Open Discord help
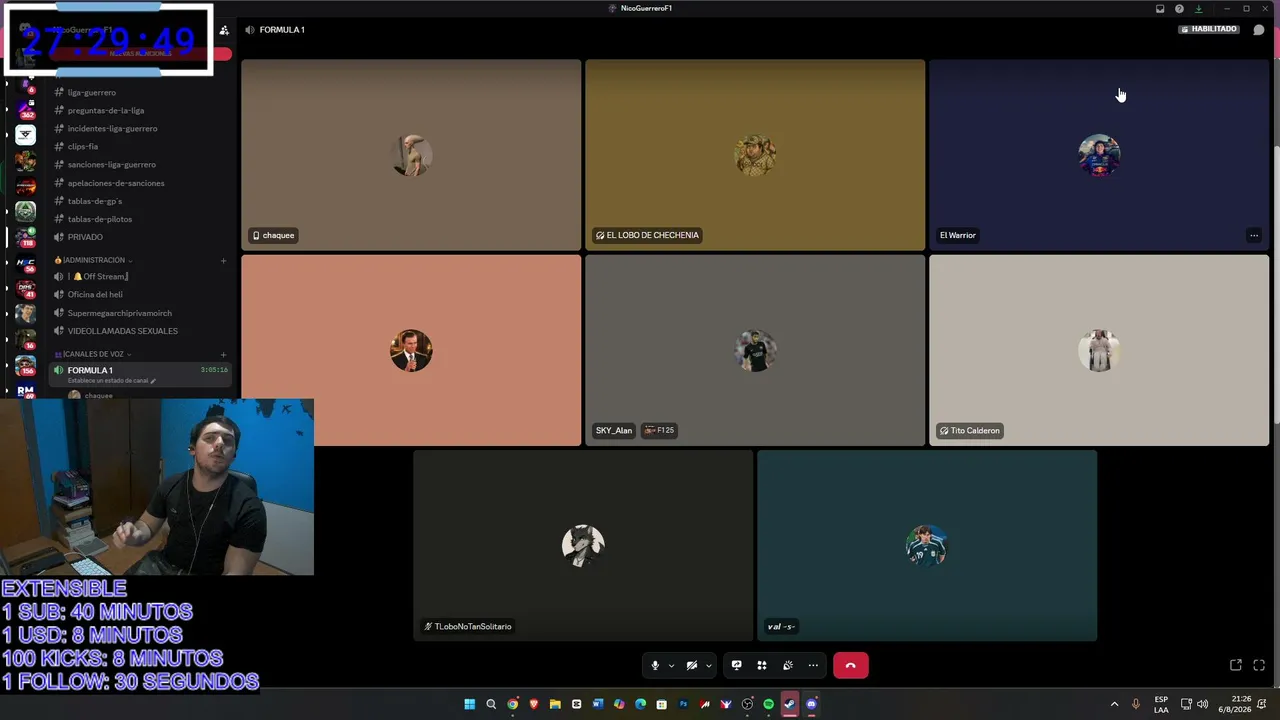The image size is (1280, 720). 1179,9
